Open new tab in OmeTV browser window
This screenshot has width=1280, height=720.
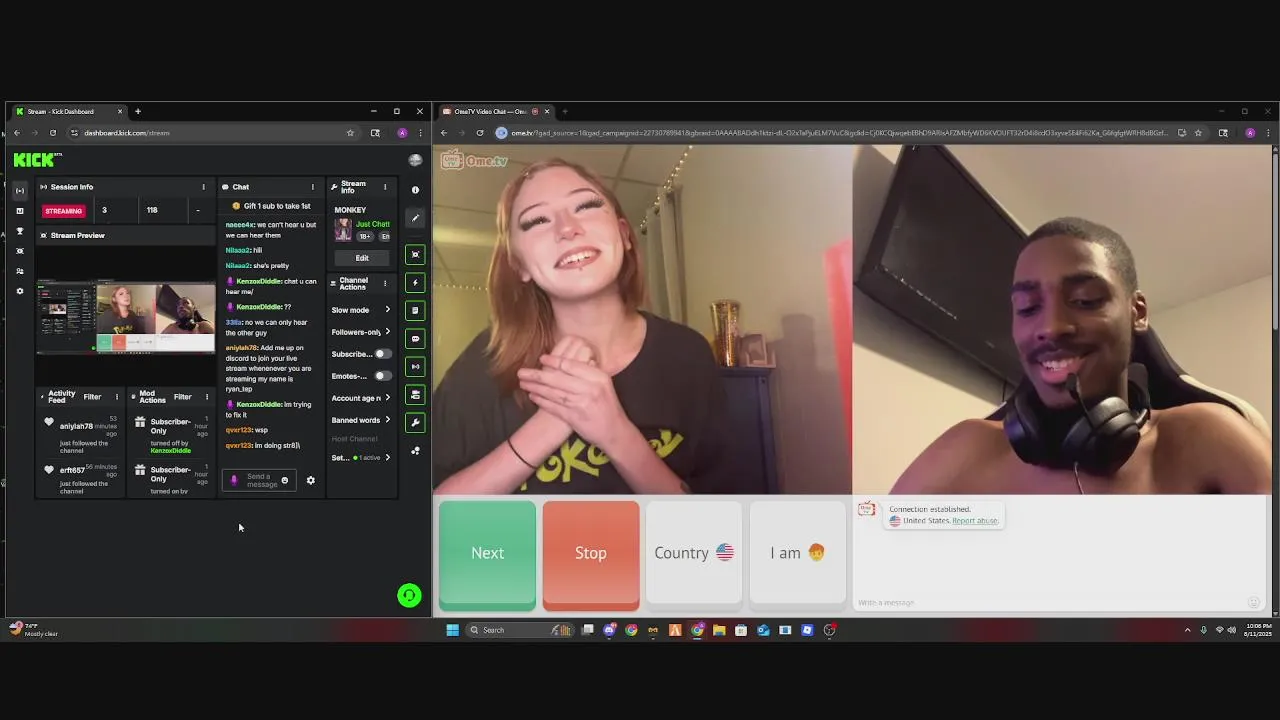(x=565, y=111)
